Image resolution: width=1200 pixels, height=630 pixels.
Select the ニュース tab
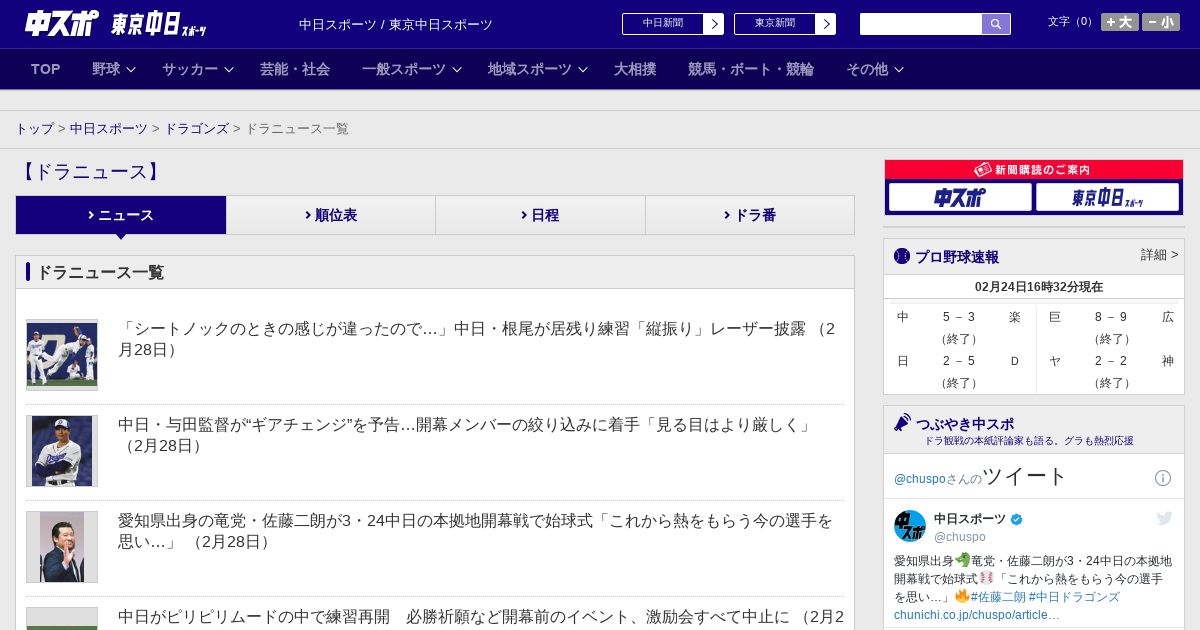121,215
